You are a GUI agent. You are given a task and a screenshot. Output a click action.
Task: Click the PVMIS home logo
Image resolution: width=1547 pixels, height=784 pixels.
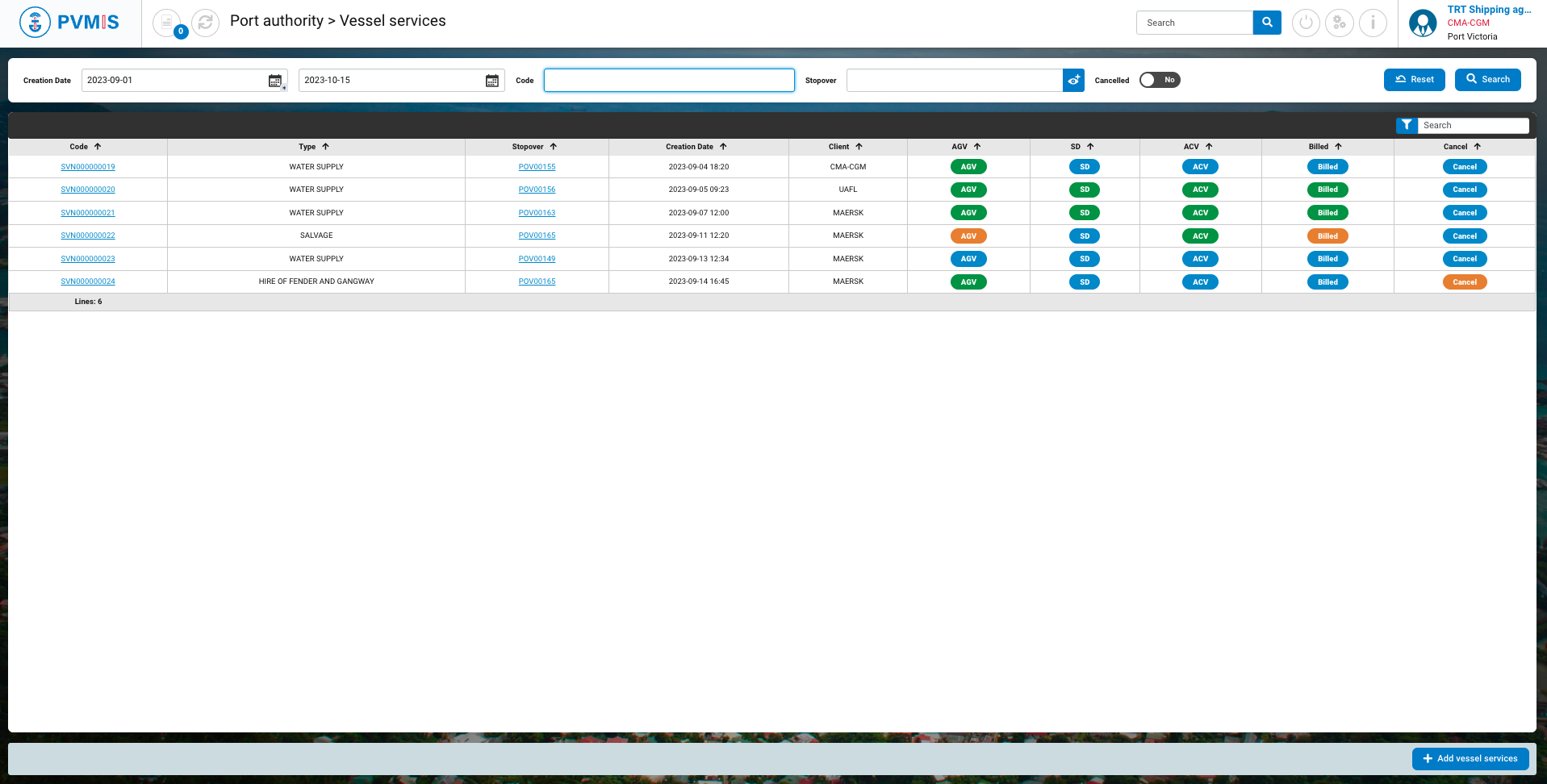(69, 23)
